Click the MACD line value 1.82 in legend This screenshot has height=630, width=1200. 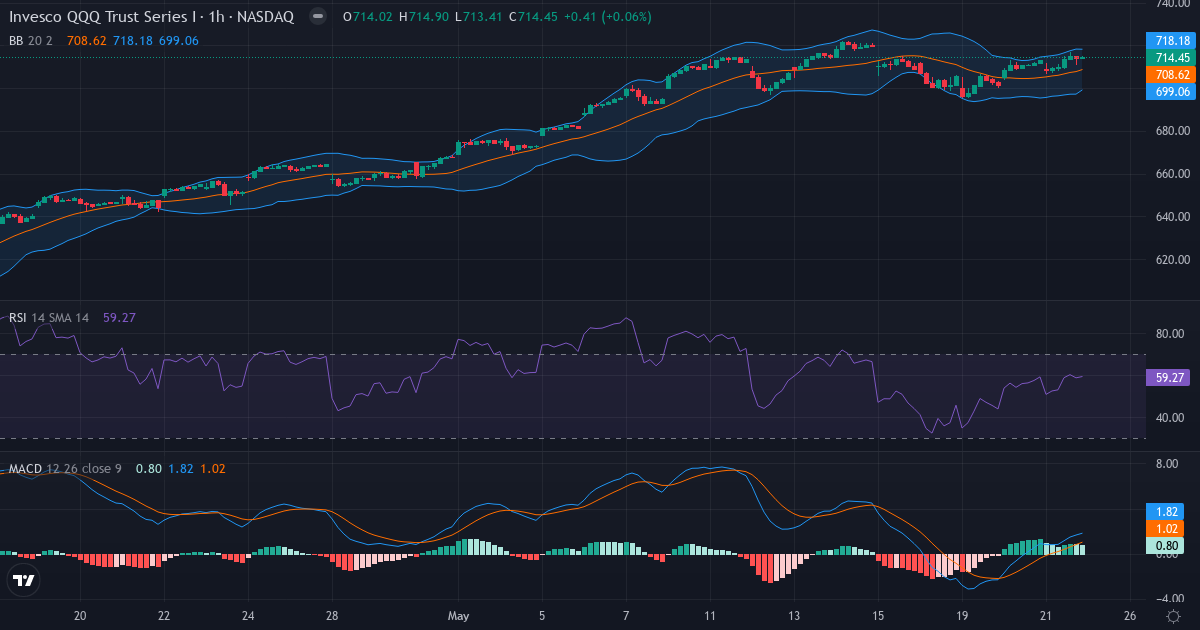pos(181,469)
